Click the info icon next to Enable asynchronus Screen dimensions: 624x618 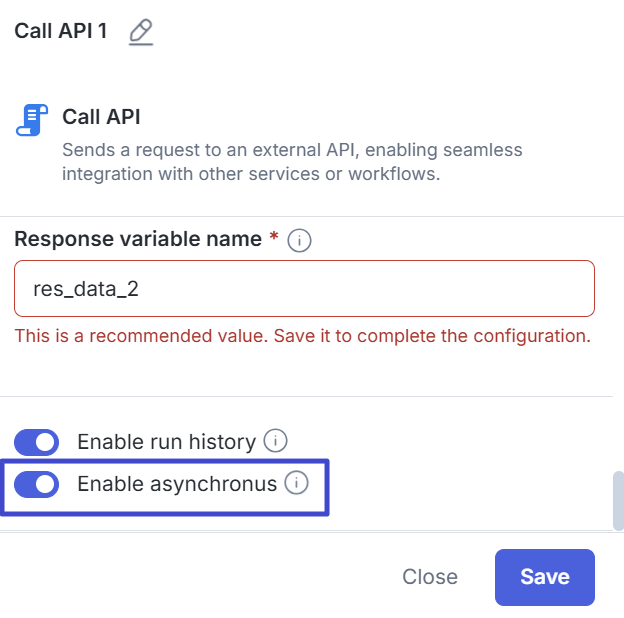pos(296,484)
